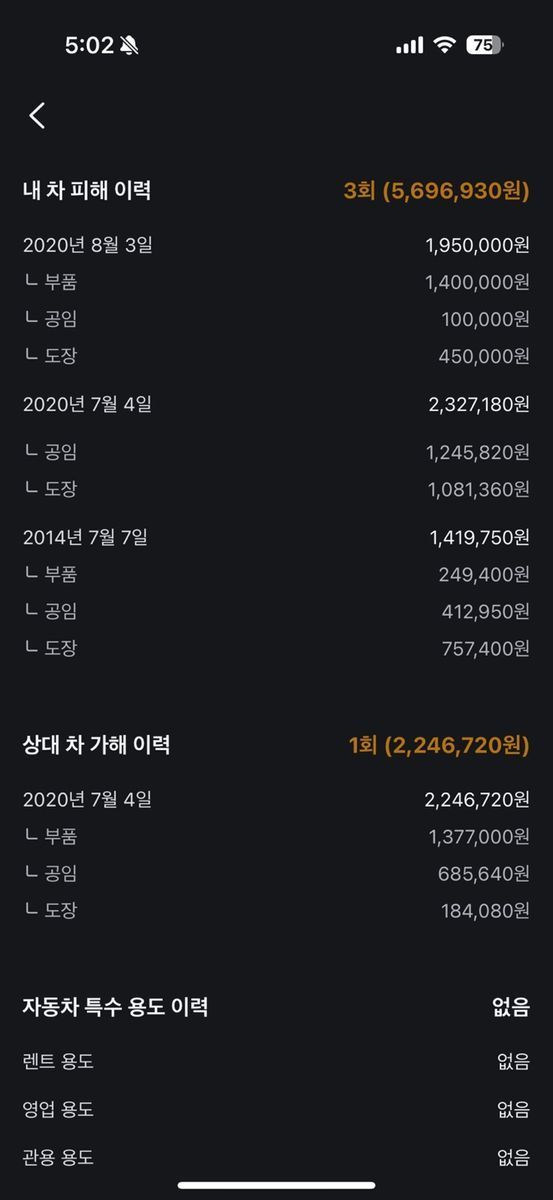Tap the 3회 (5,696,930원) total amount
This screenshot has height=1200, width=553.
(x=437, y=190)
